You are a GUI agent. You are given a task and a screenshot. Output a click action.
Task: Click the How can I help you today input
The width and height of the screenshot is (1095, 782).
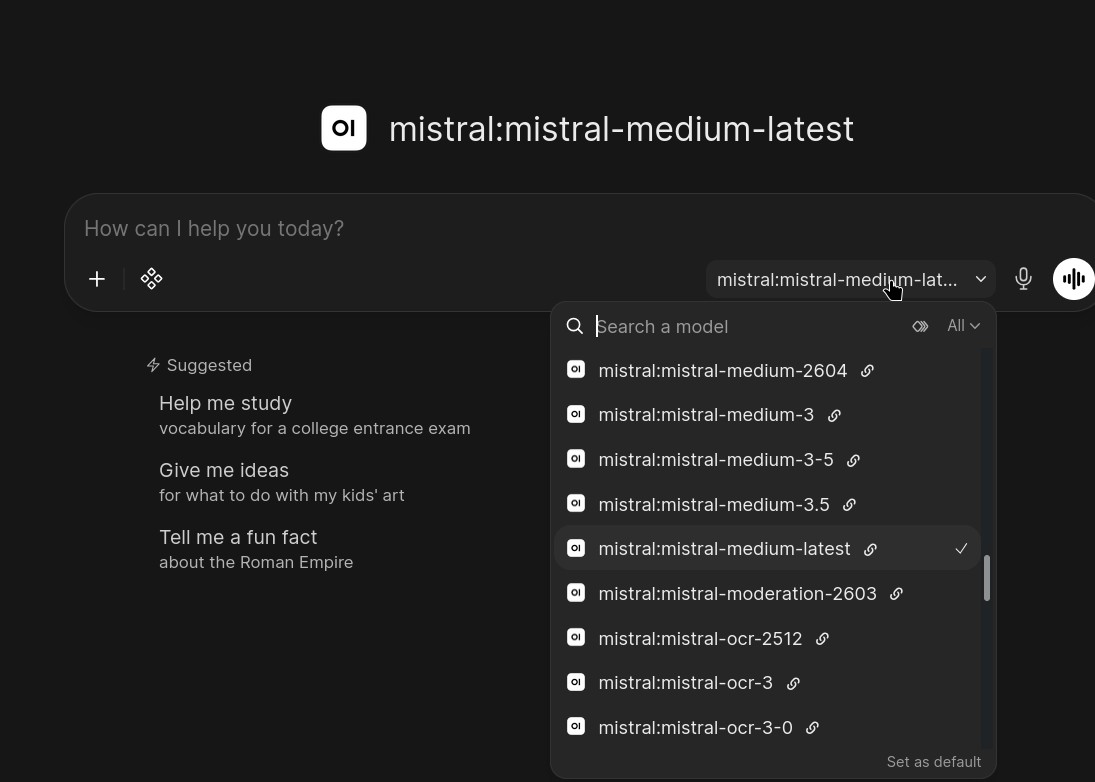pyautogui.click(x=580, y=228)
